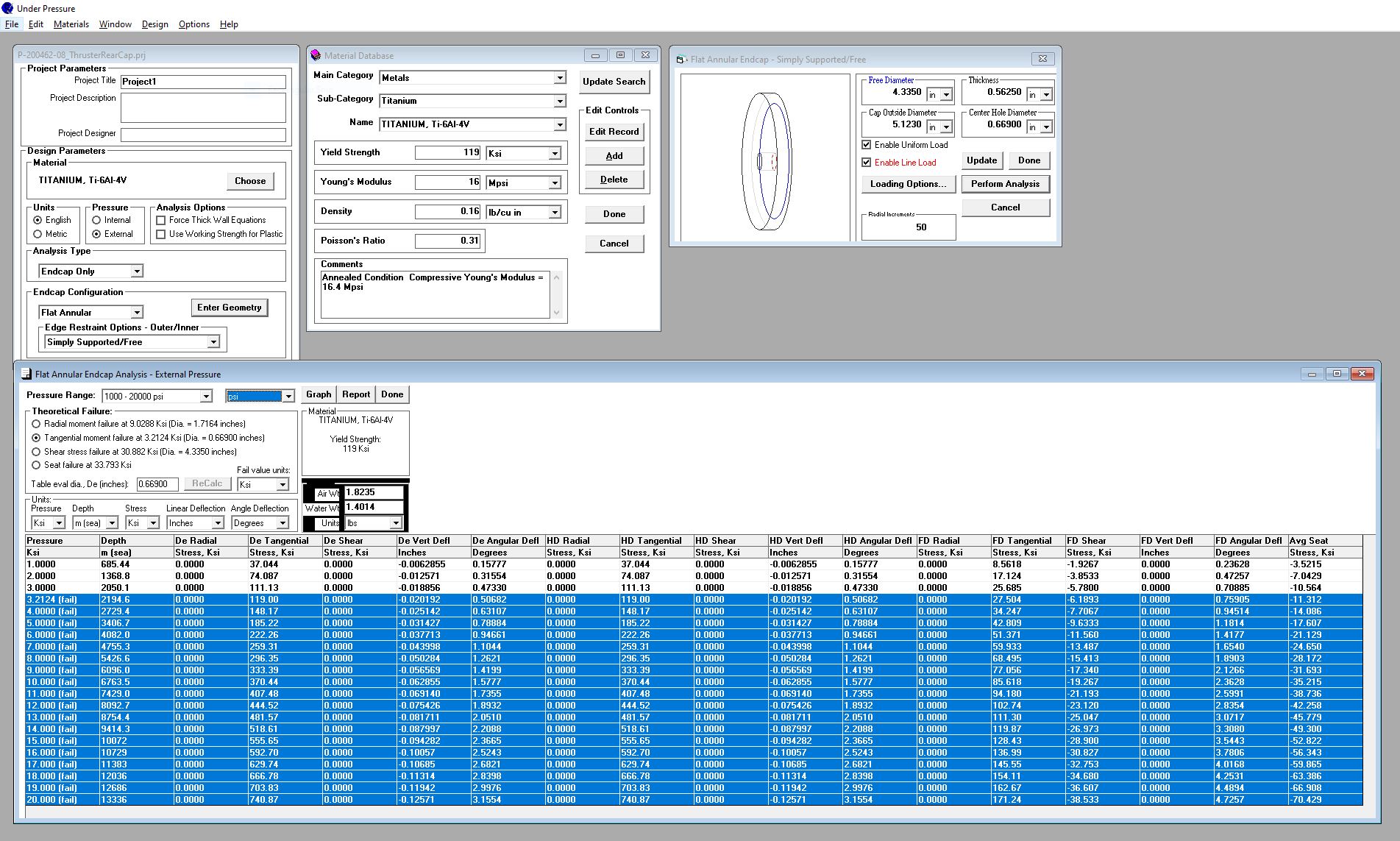Click the Add record button
Viewport: 1400px width, 841px height.
pos(614,156)
